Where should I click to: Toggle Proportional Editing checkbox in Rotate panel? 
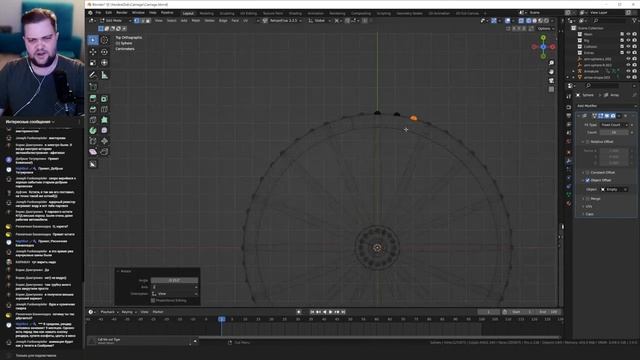pyautogui.click(x=153, y=300)
